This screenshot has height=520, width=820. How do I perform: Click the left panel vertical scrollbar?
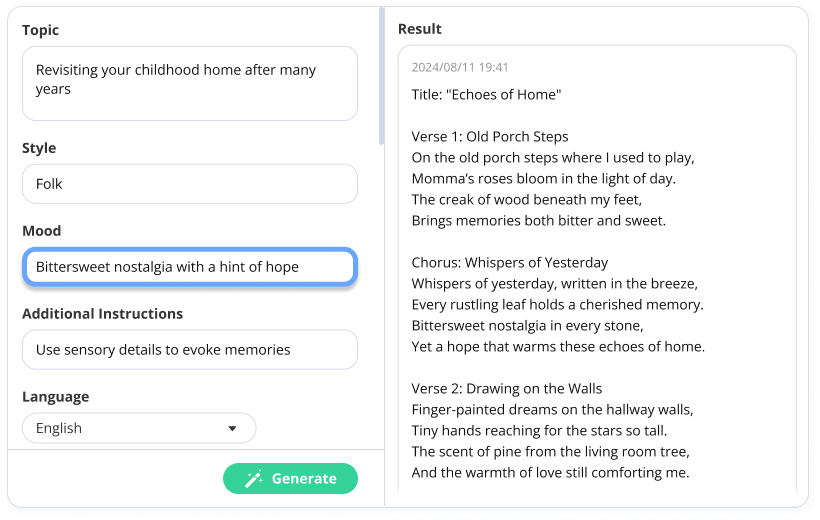382,76
